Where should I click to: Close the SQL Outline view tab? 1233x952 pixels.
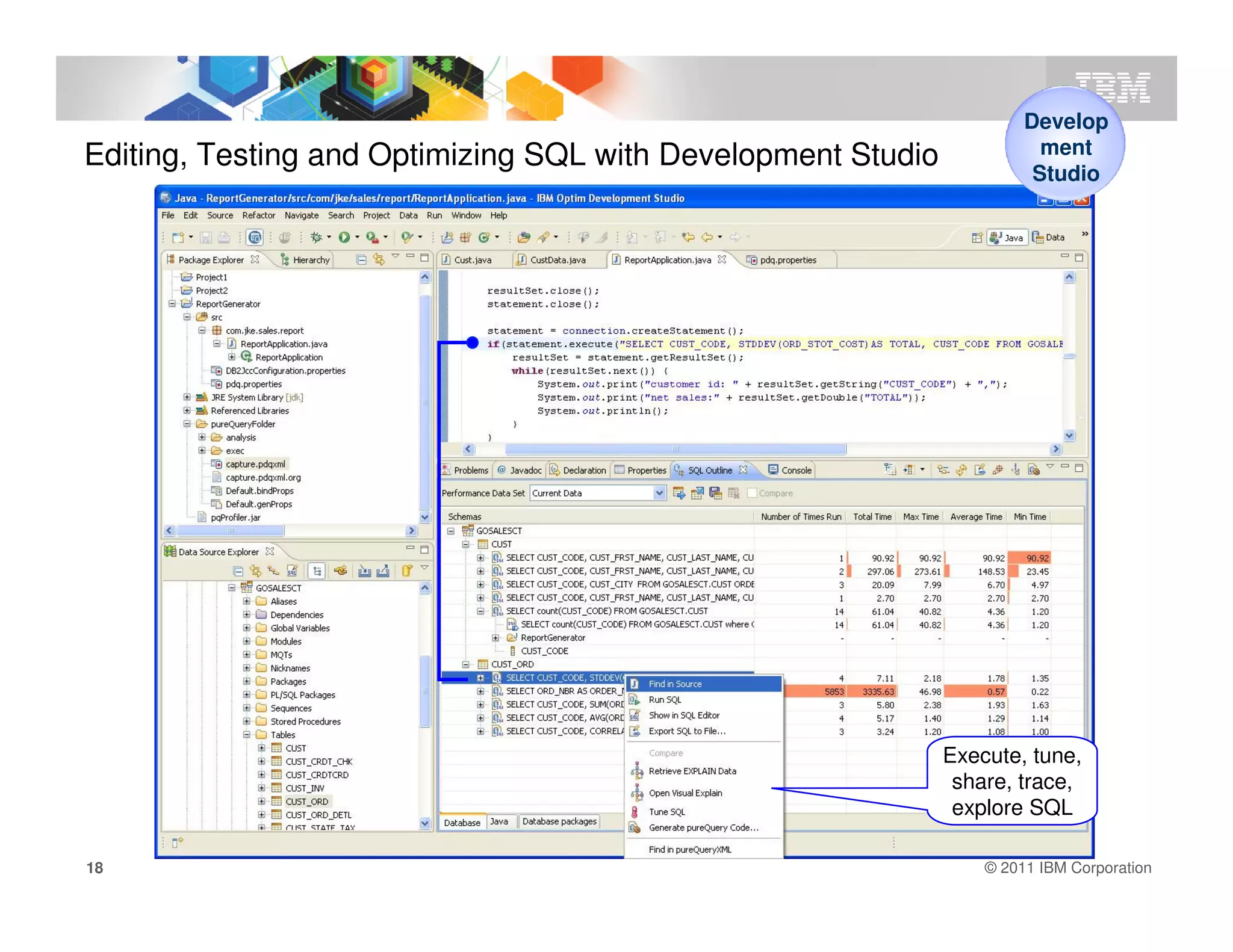(743, 470)
